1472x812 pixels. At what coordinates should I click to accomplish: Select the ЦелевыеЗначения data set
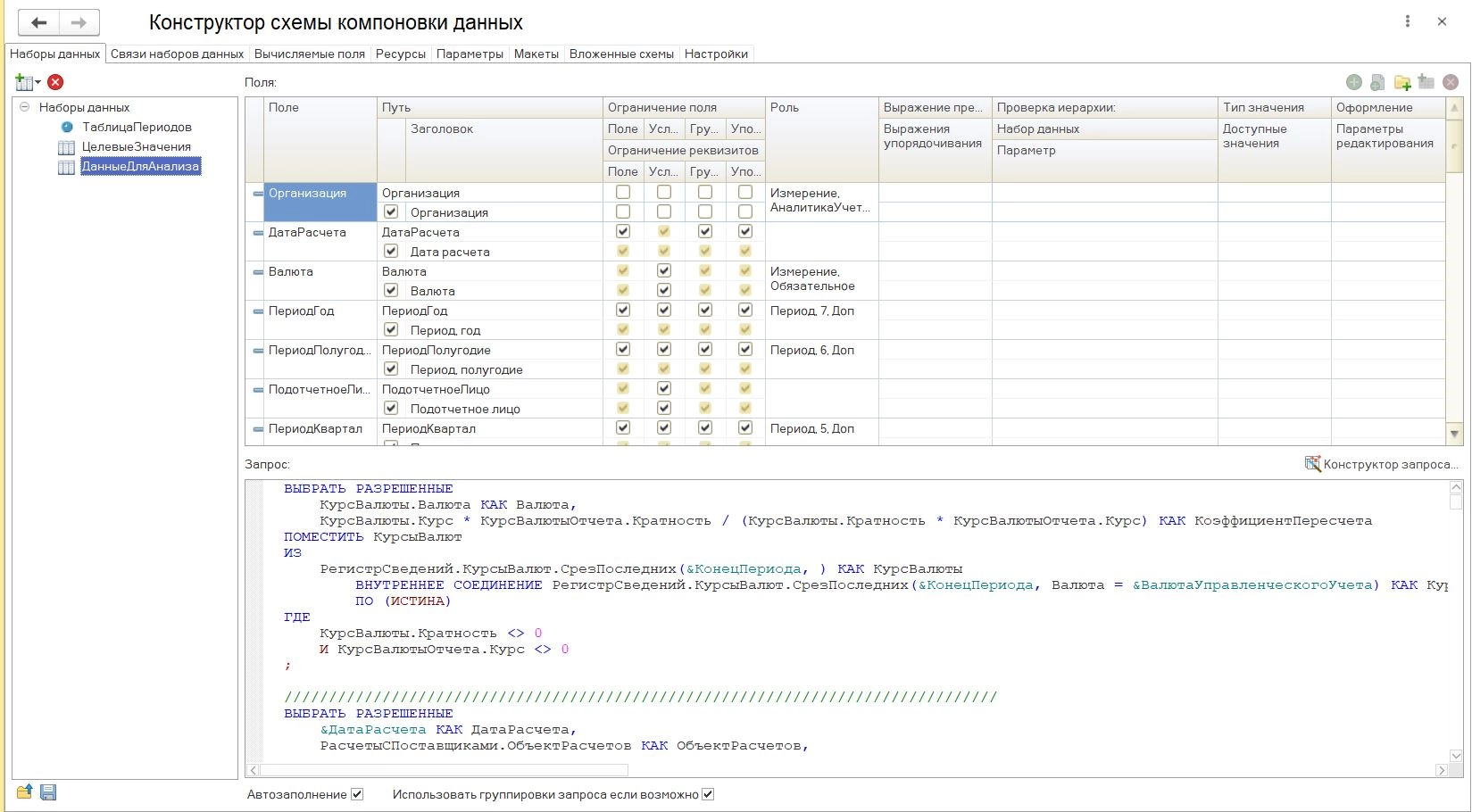(x=136, y=146)
